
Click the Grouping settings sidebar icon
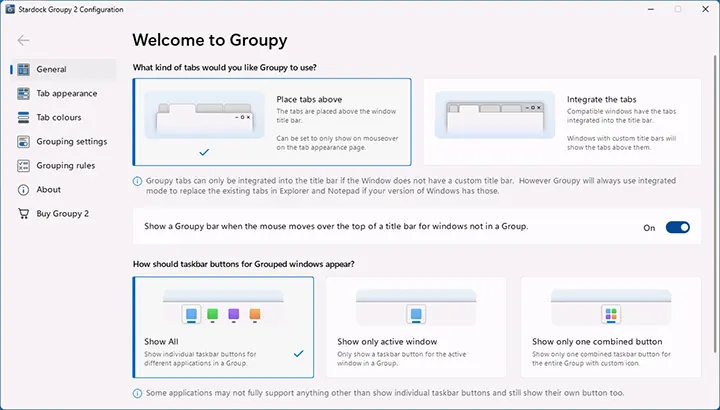click(x=23, y=141)
